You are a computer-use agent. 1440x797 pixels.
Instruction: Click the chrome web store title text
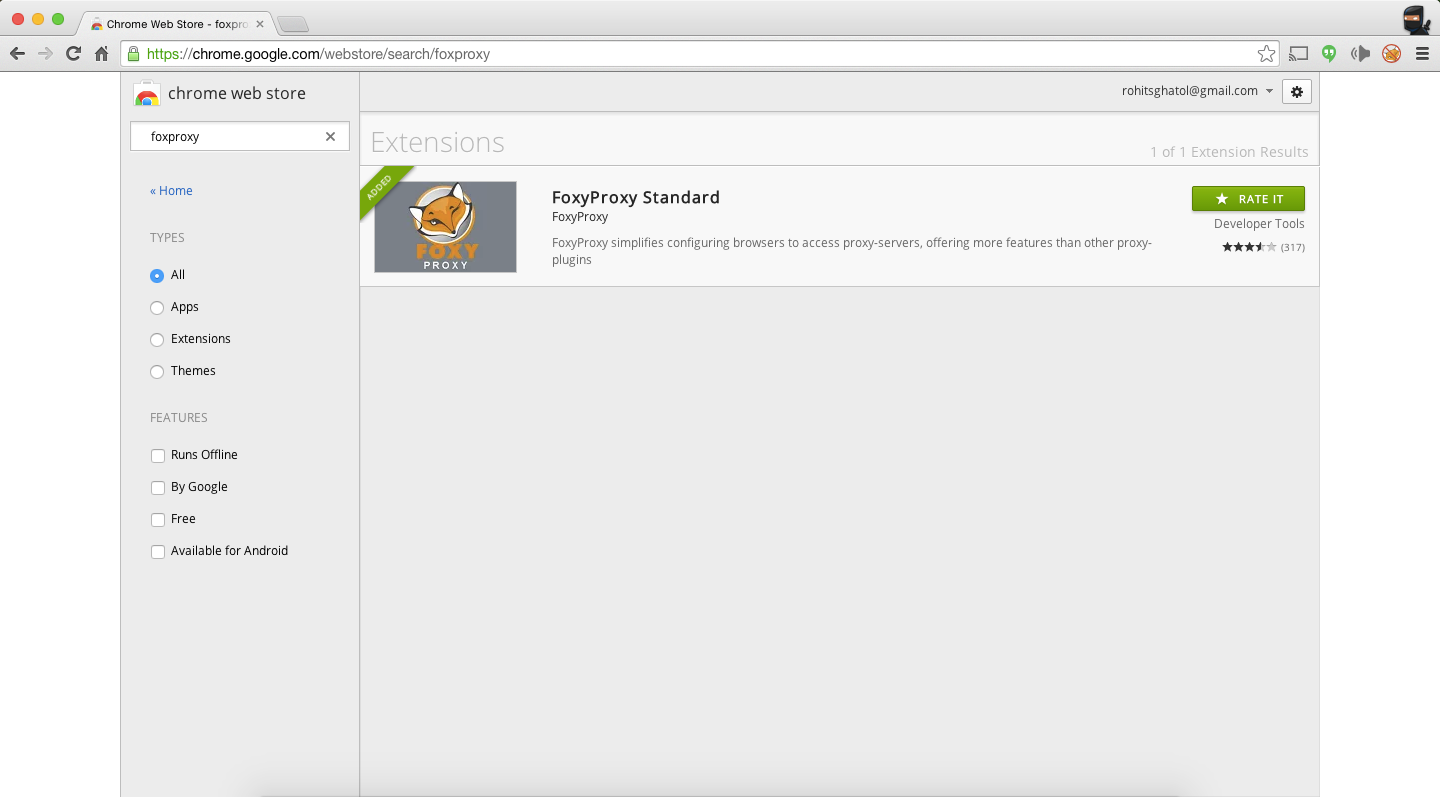(x=237, y=93)
